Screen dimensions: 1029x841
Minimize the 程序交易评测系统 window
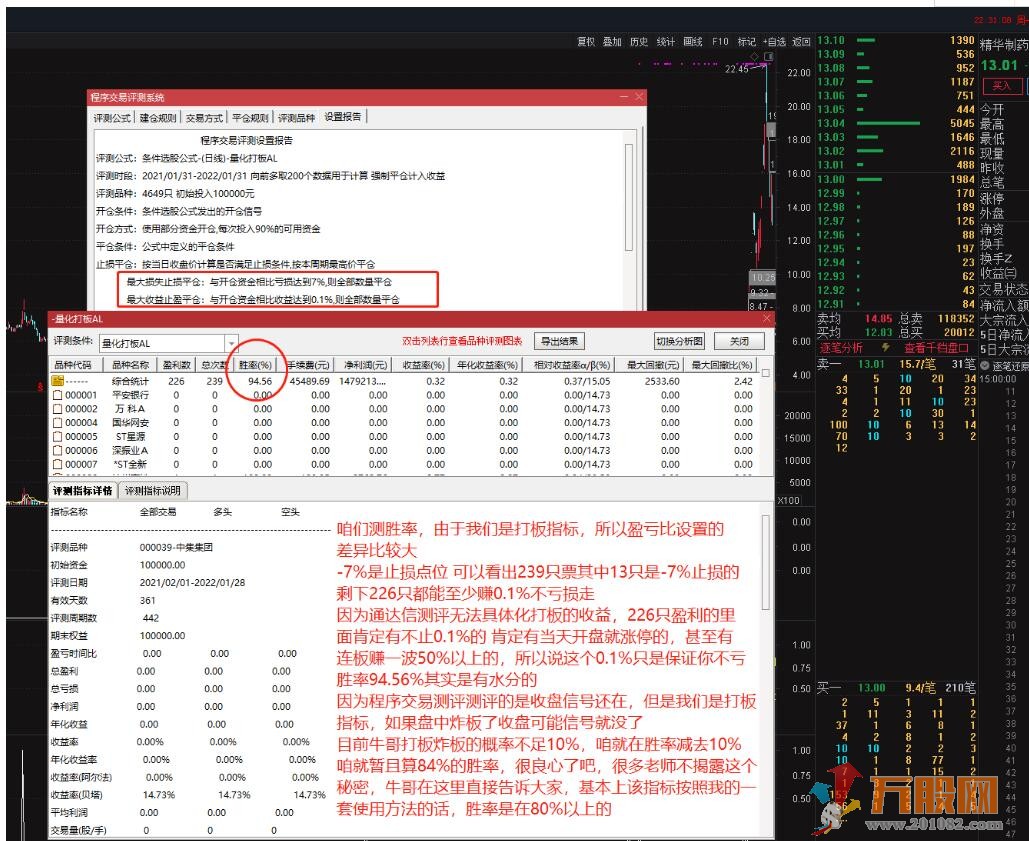[x=623, y=96]
